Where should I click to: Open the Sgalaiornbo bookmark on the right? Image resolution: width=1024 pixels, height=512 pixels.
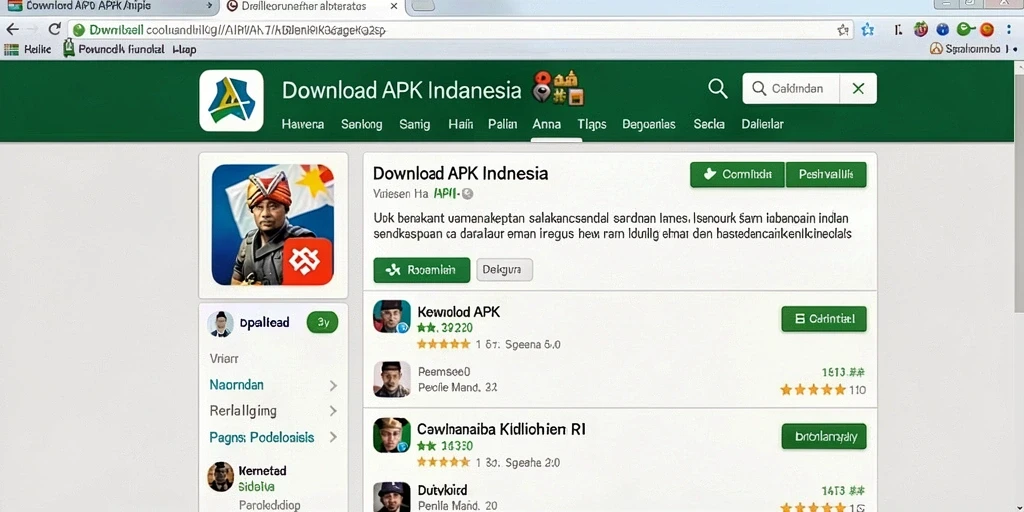[966, 49]
